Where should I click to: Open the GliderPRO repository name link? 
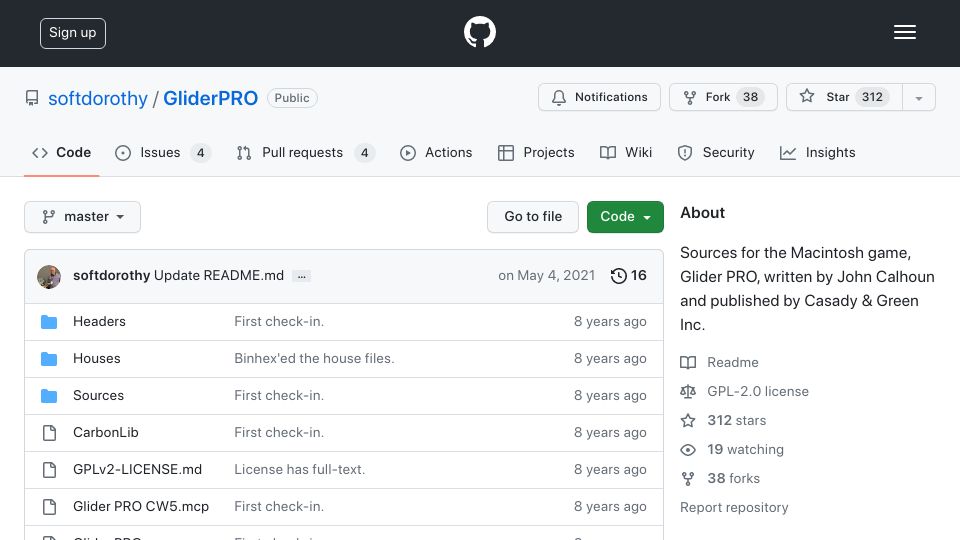click(211, 98)
